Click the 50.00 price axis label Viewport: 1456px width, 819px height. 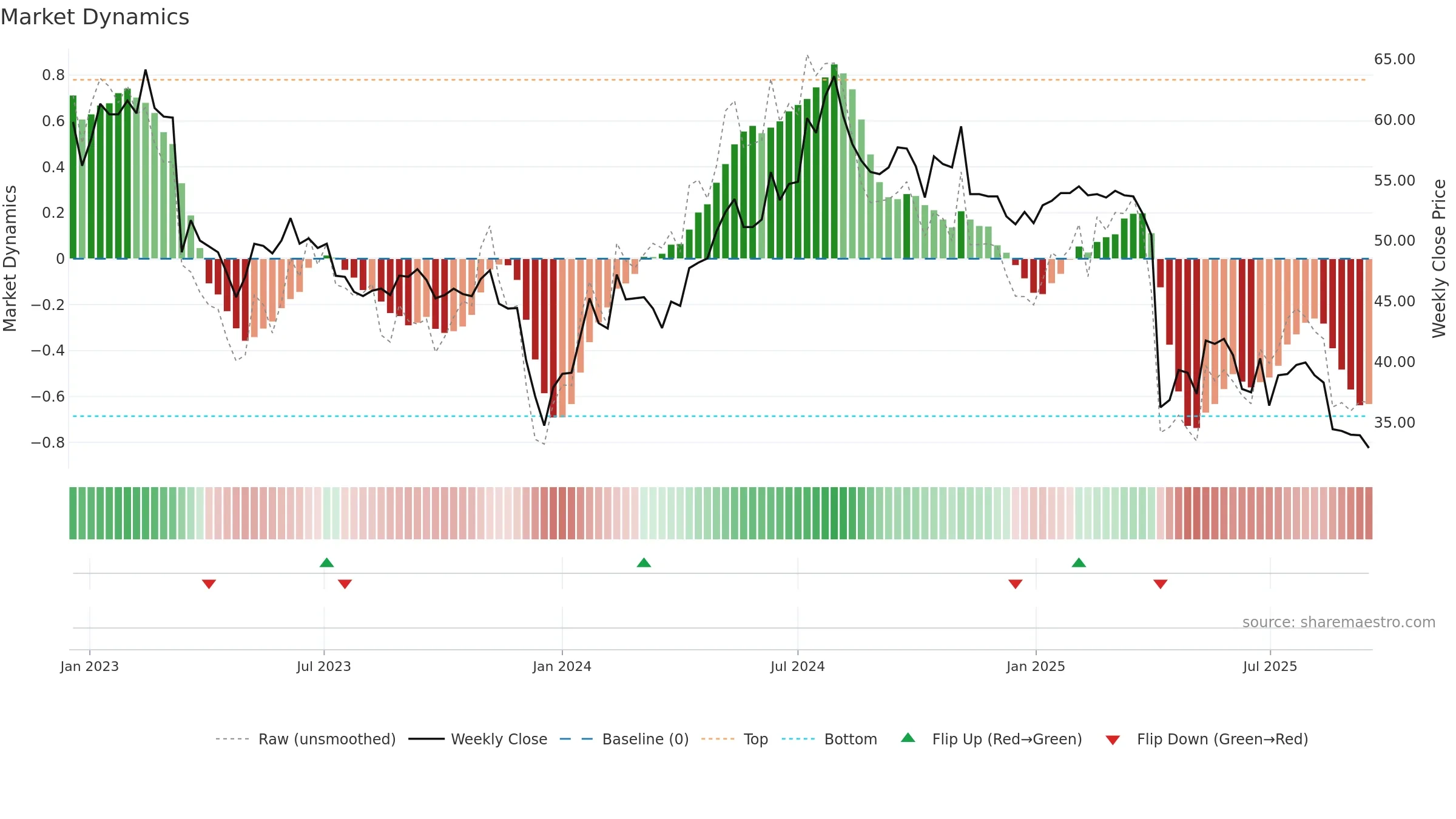click(1394, 241)
